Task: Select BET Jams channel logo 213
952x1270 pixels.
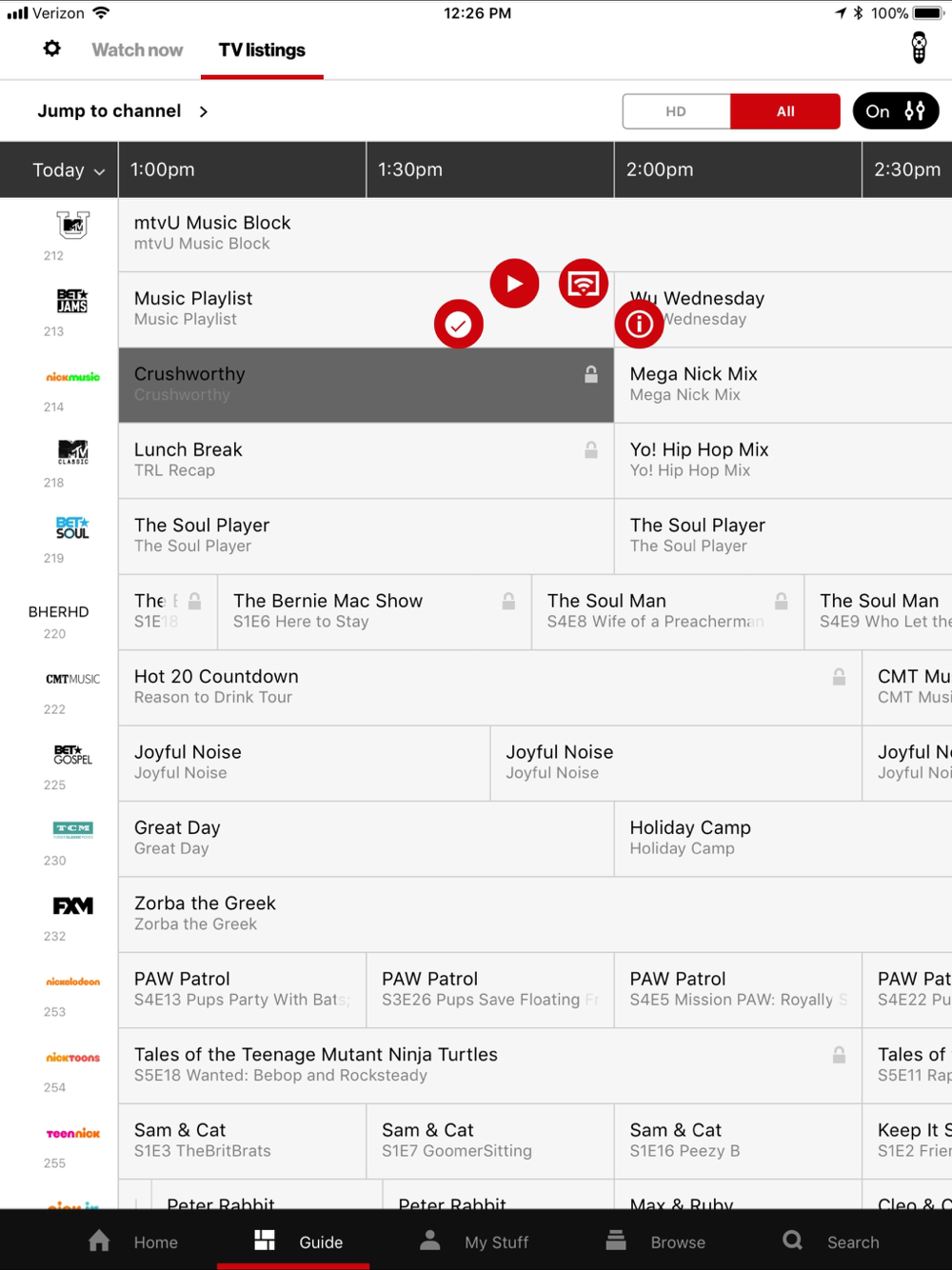Action: (72, 301)
